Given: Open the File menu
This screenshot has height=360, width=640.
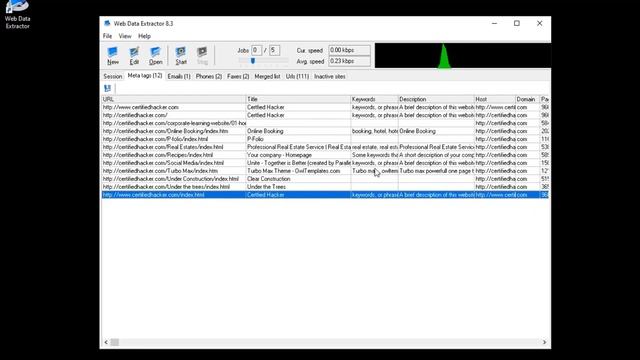Looking at the screenshot, I should tap(107, 36).
